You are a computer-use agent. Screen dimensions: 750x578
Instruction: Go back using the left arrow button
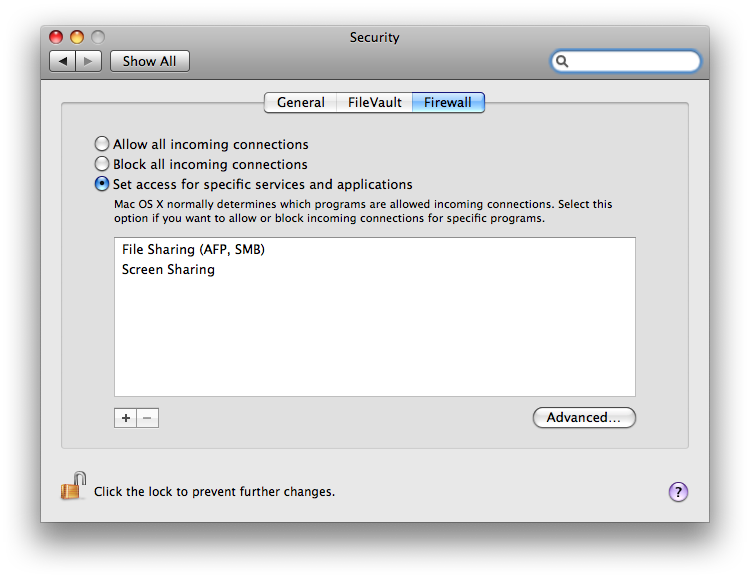[x=63, y=61]
